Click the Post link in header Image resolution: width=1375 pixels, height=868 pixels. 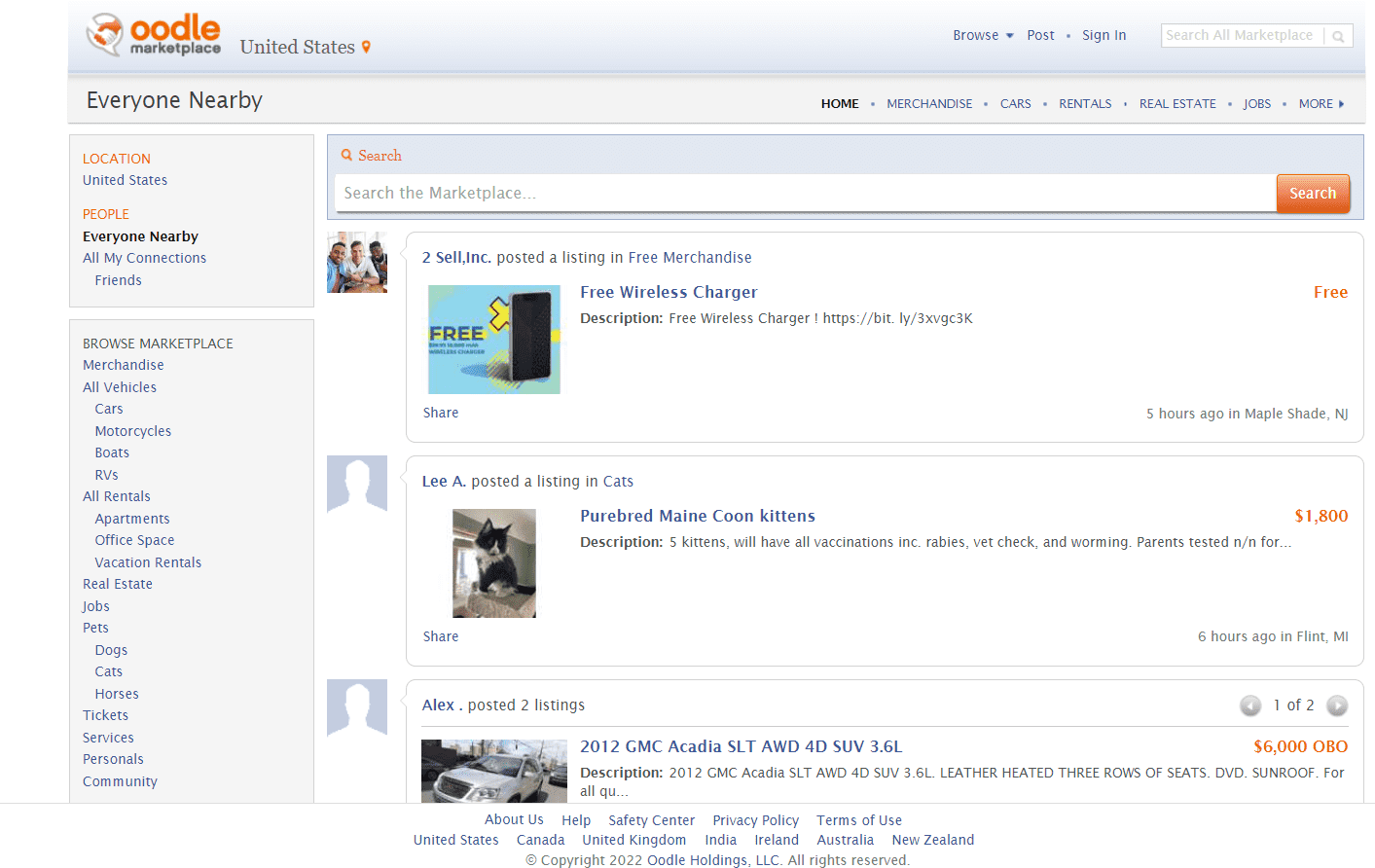pos(1040,35)
